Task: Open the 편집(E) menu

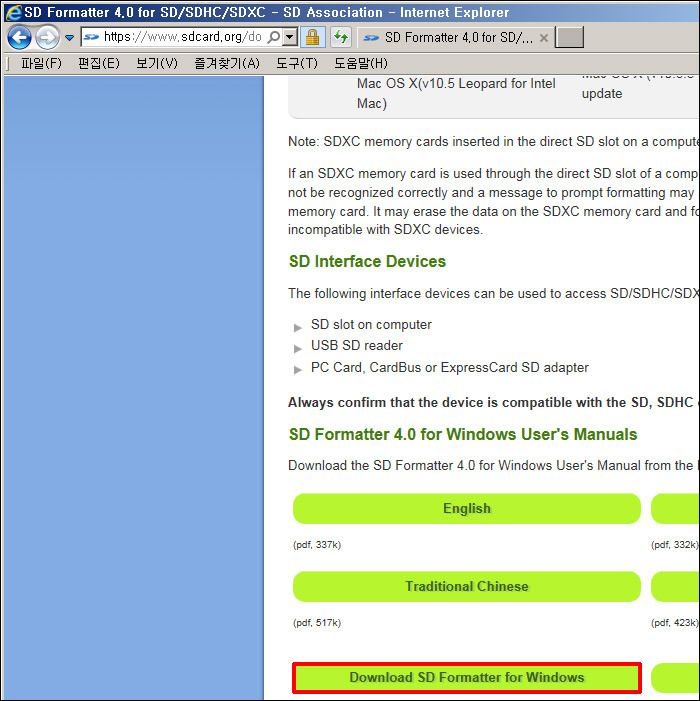Action: [x=99, y=63]
